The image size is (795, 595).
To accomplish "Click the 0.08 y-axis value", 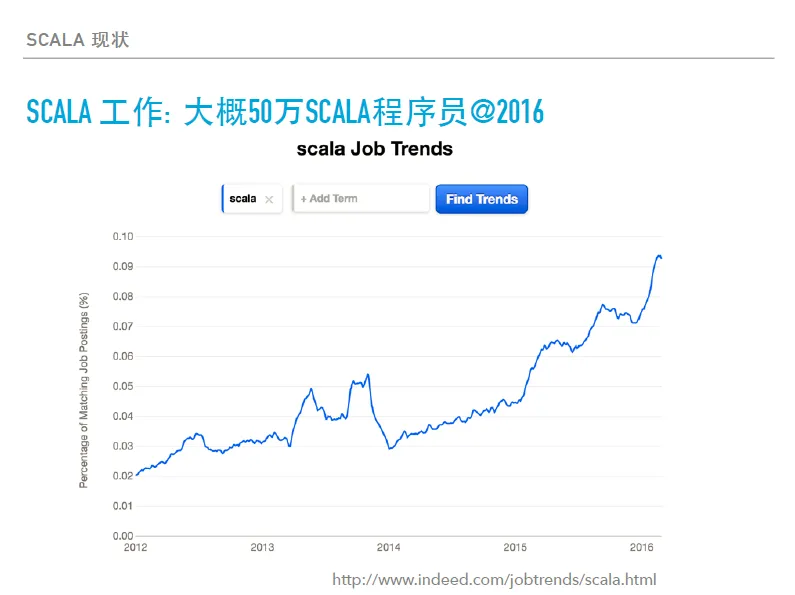I will click(123, 296).
